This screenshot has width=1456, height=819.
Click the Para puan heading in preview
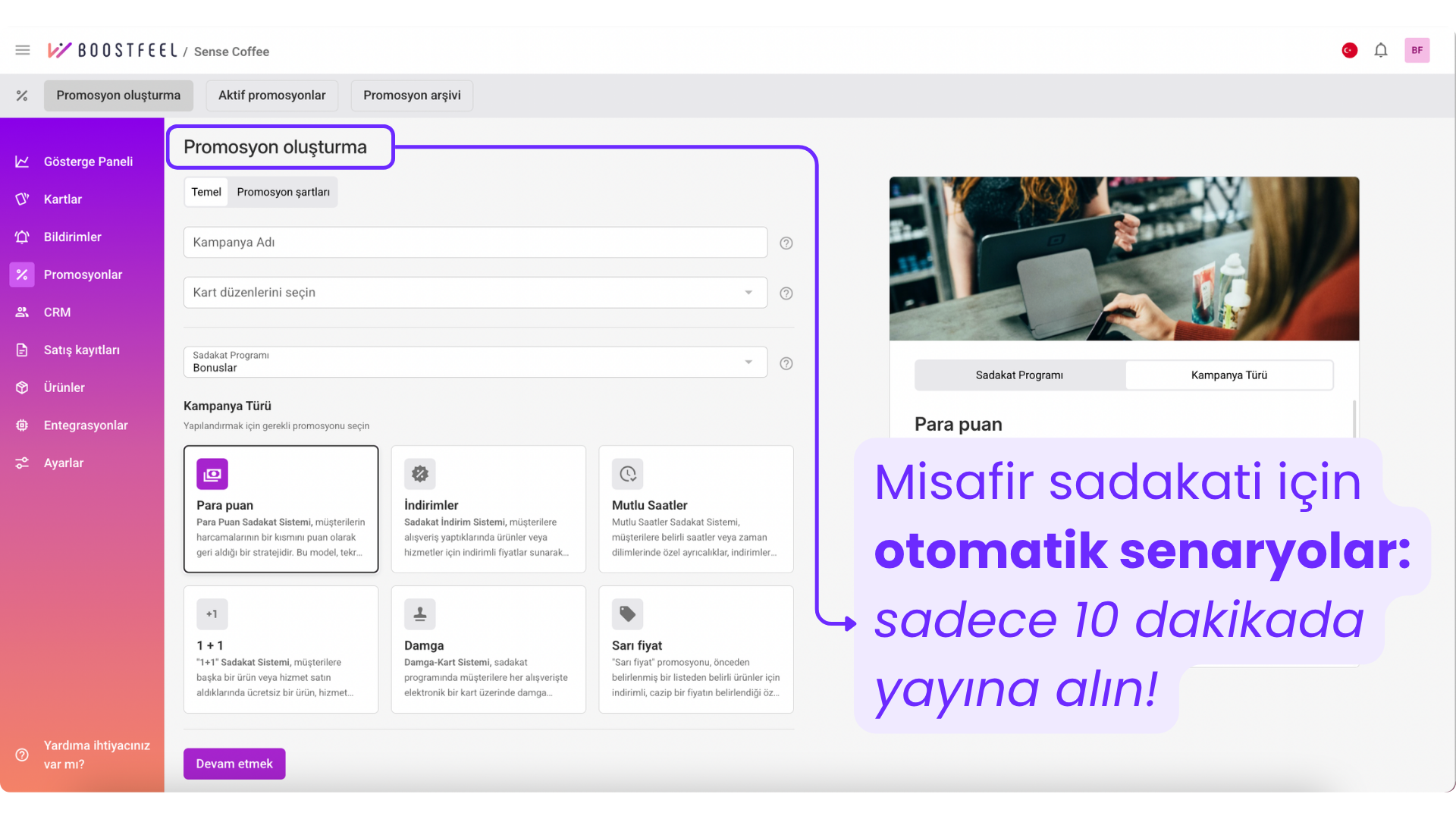(x=959, y=424)
